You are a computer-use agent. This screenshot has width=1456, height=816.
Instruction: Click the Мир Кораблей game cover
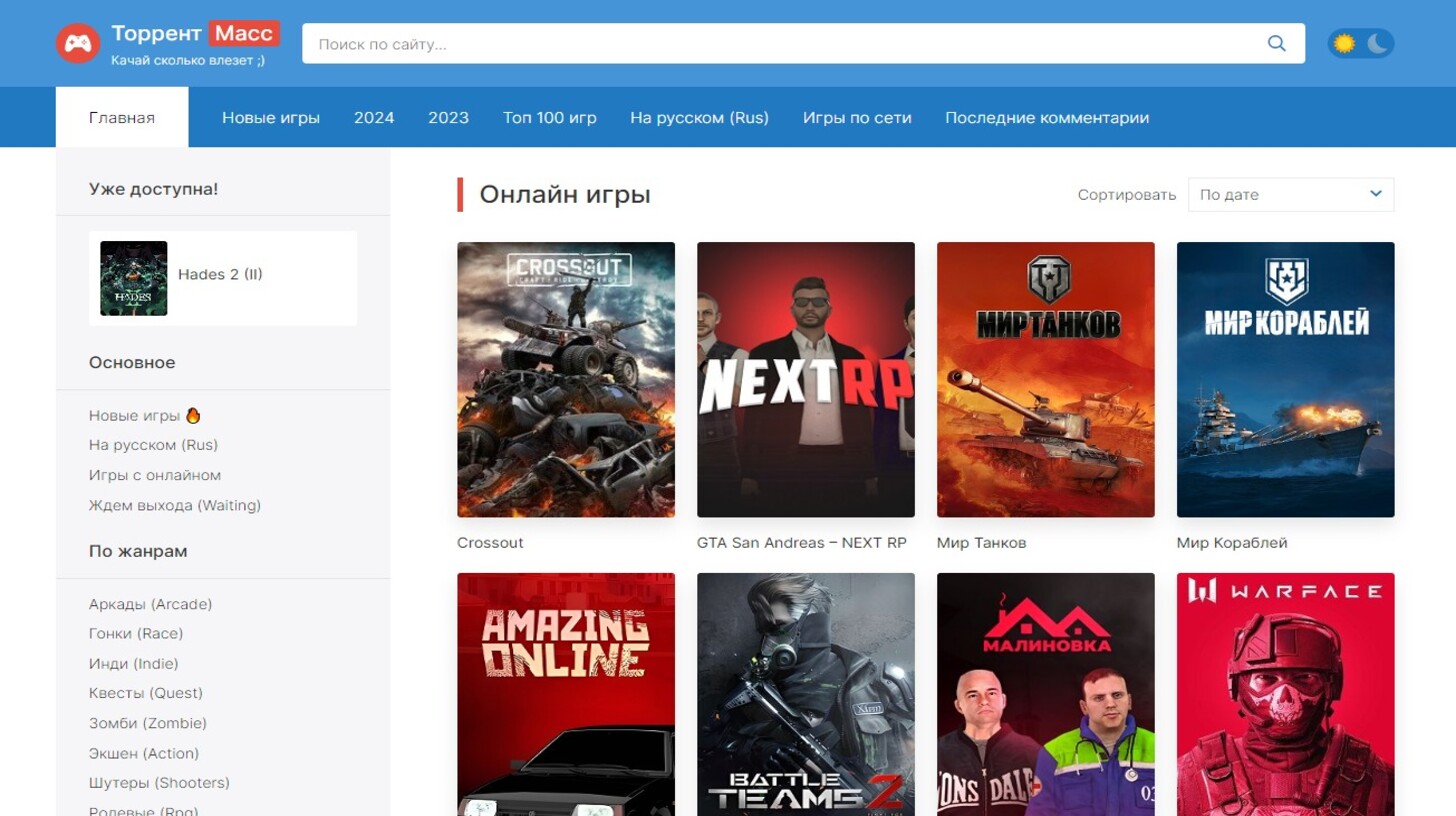[x=1286, y=379]
